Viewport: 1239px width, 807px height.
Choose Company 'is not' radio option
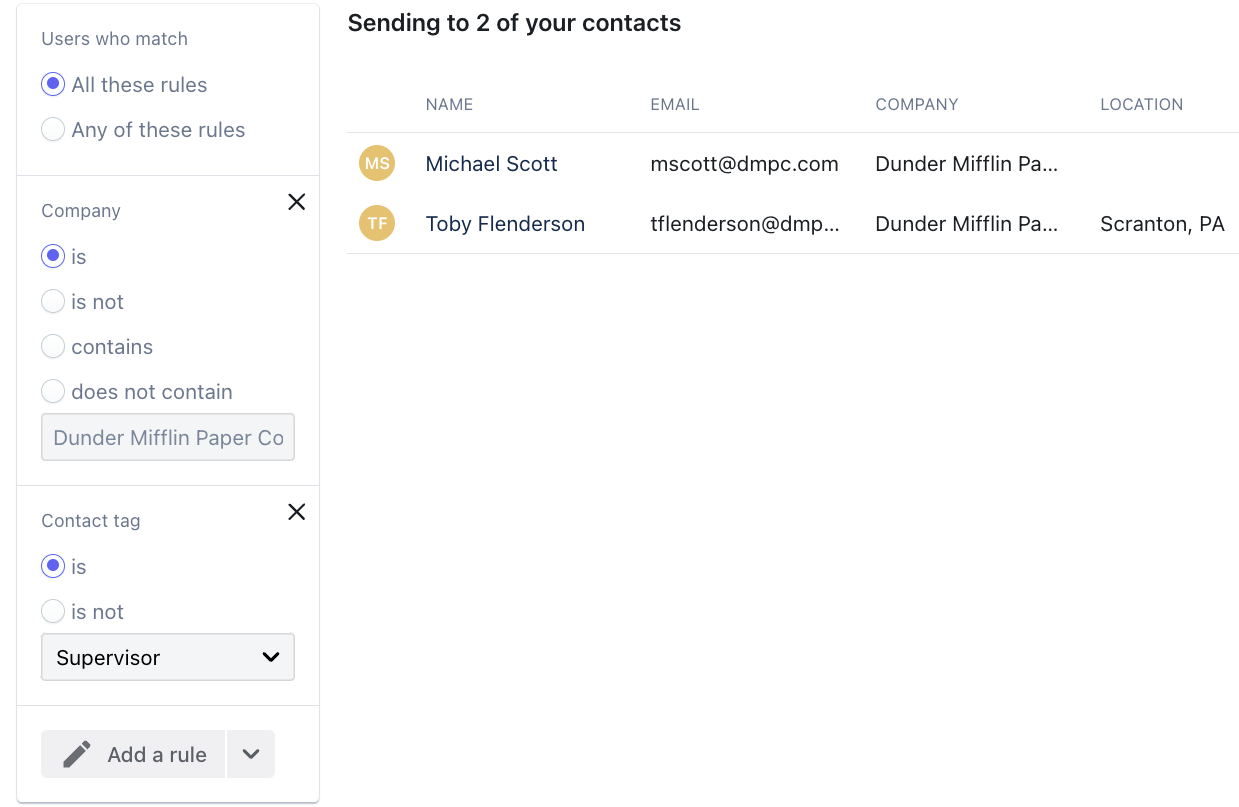pos(53,302)
